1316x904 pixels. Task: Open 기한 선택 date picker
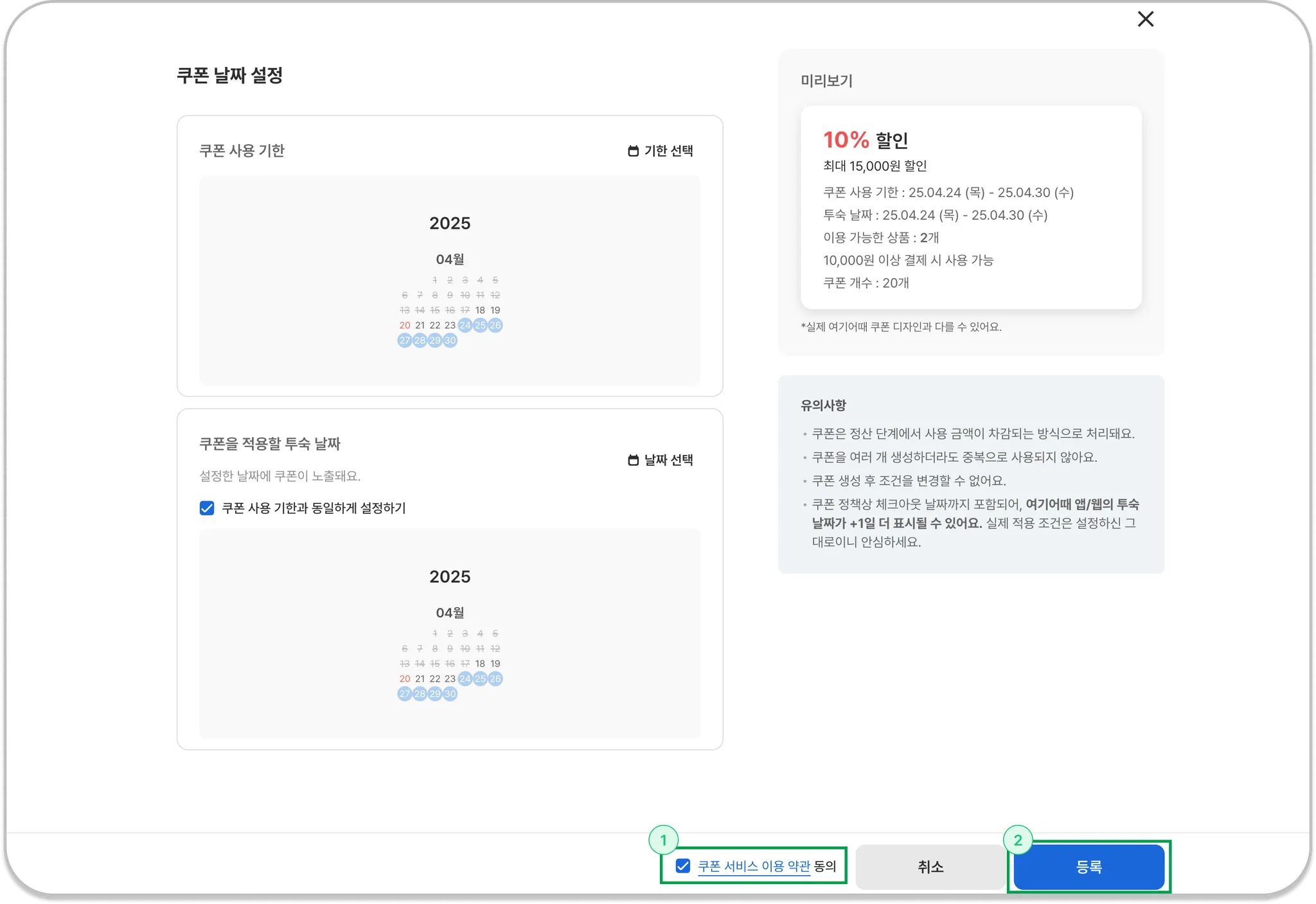coord(668,151)
